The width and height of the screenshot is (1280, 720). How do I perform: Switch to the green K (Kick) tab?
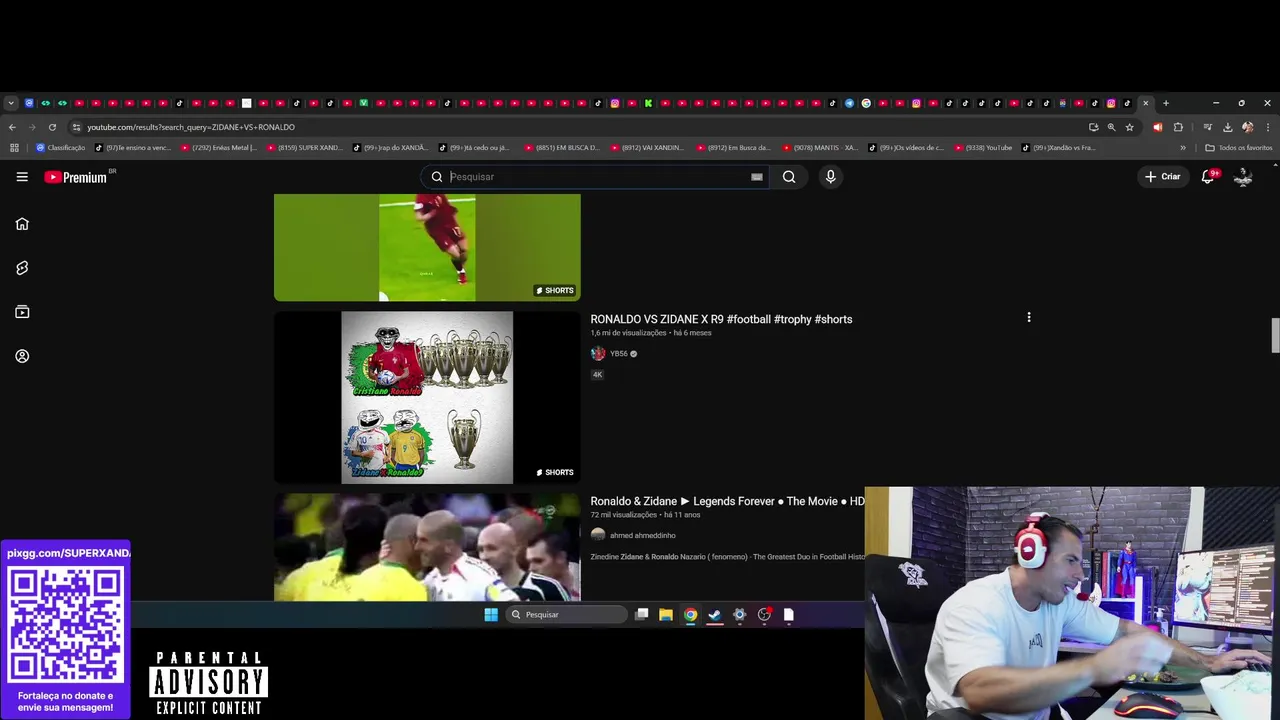click(x=648, y=103)
